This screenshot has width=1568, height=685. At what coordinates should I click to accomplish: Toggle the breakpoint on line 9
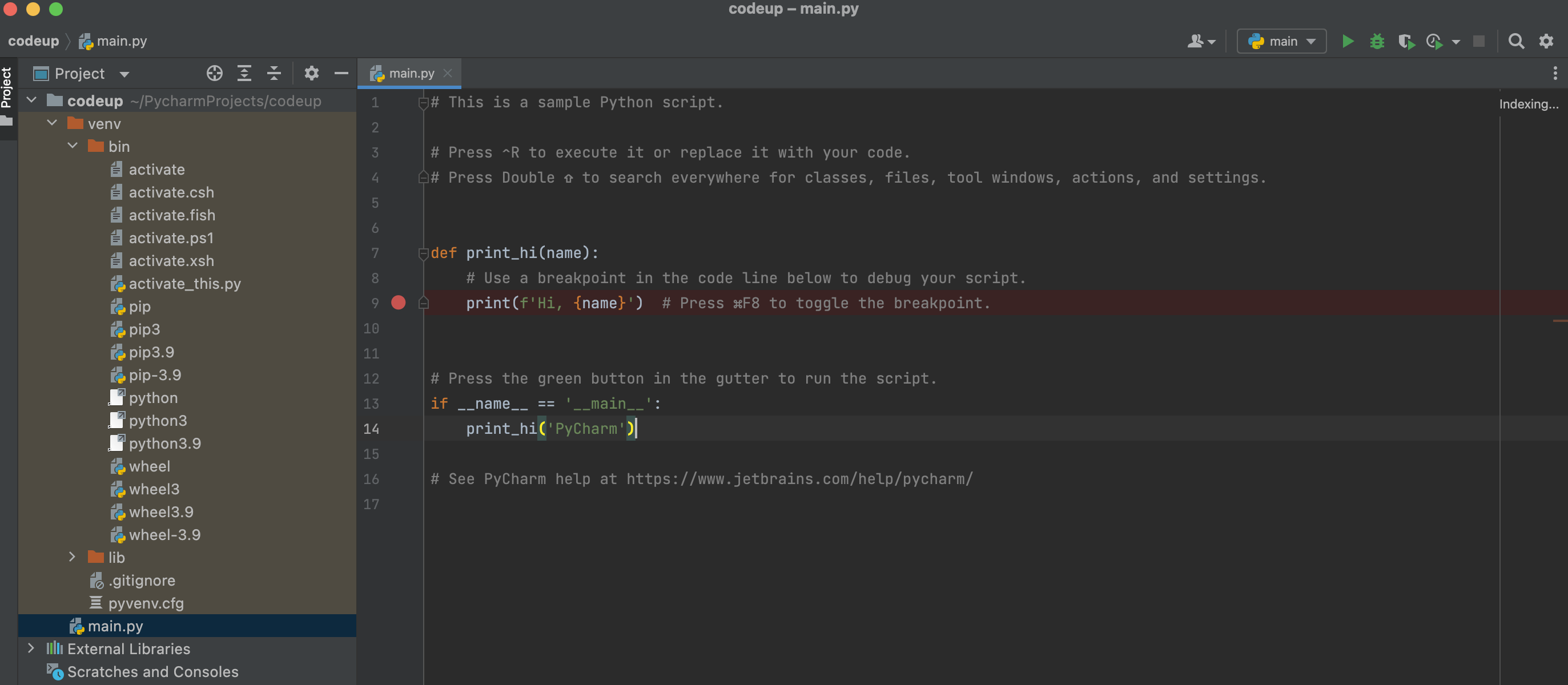point(398,303)
